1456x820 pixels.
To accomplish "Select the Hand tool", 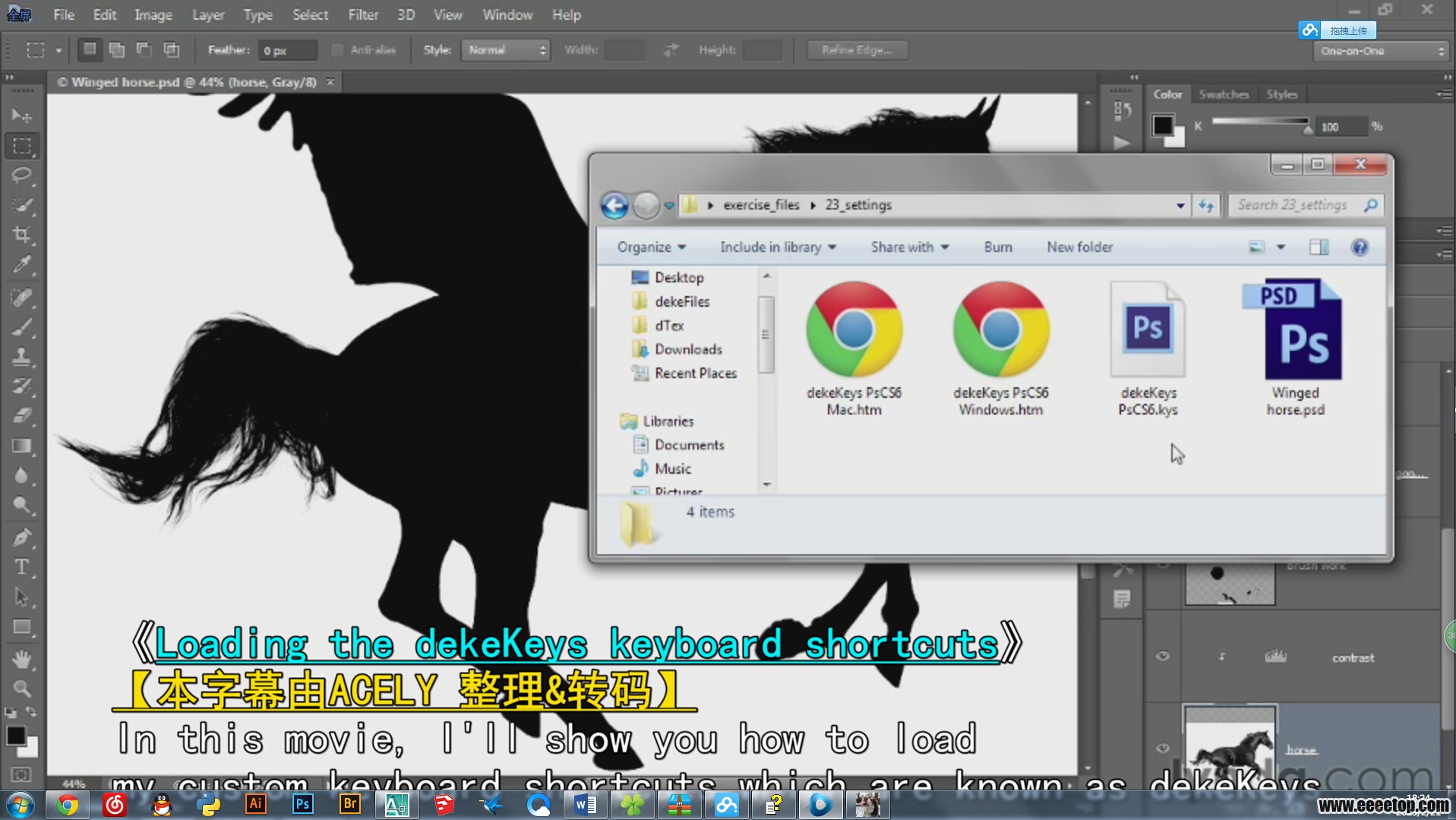I will 21,659.
